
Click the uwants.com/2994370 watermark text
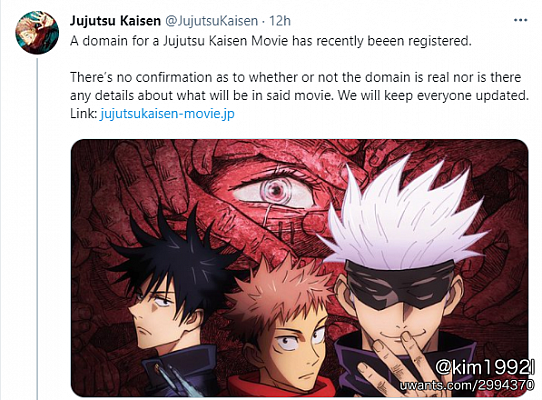point(467,385)
